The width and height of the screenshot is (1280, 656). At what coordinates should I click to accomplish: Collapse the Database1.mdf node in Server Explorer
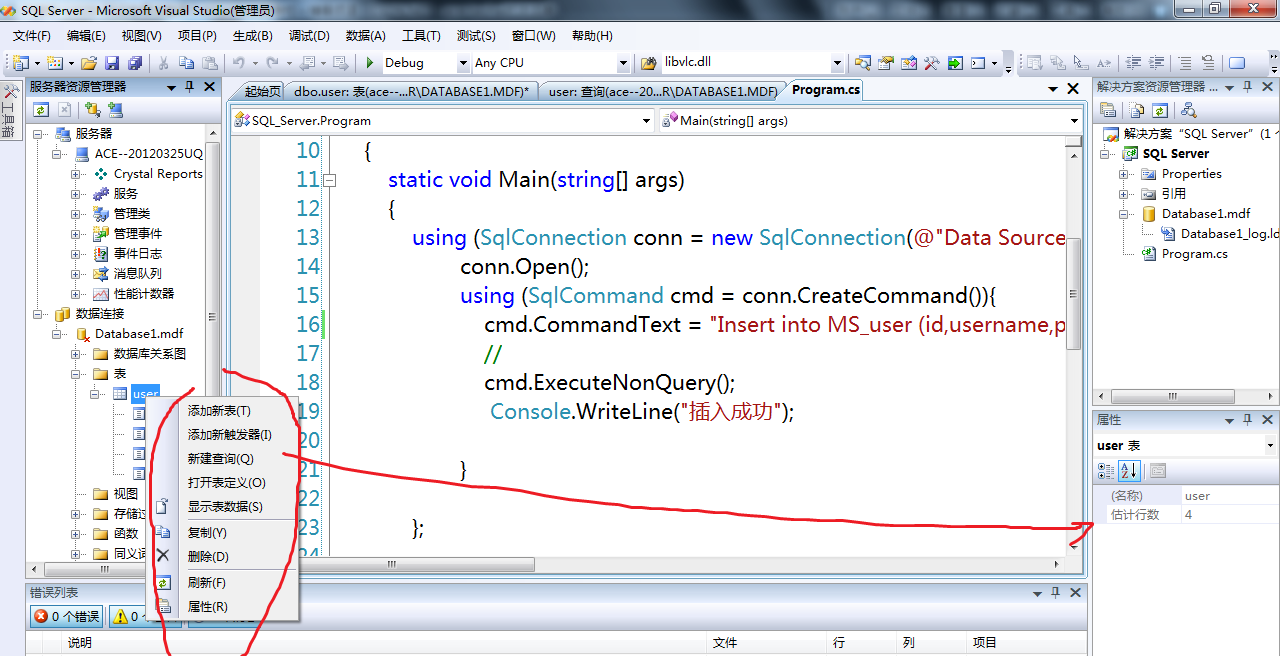point(58,334)
